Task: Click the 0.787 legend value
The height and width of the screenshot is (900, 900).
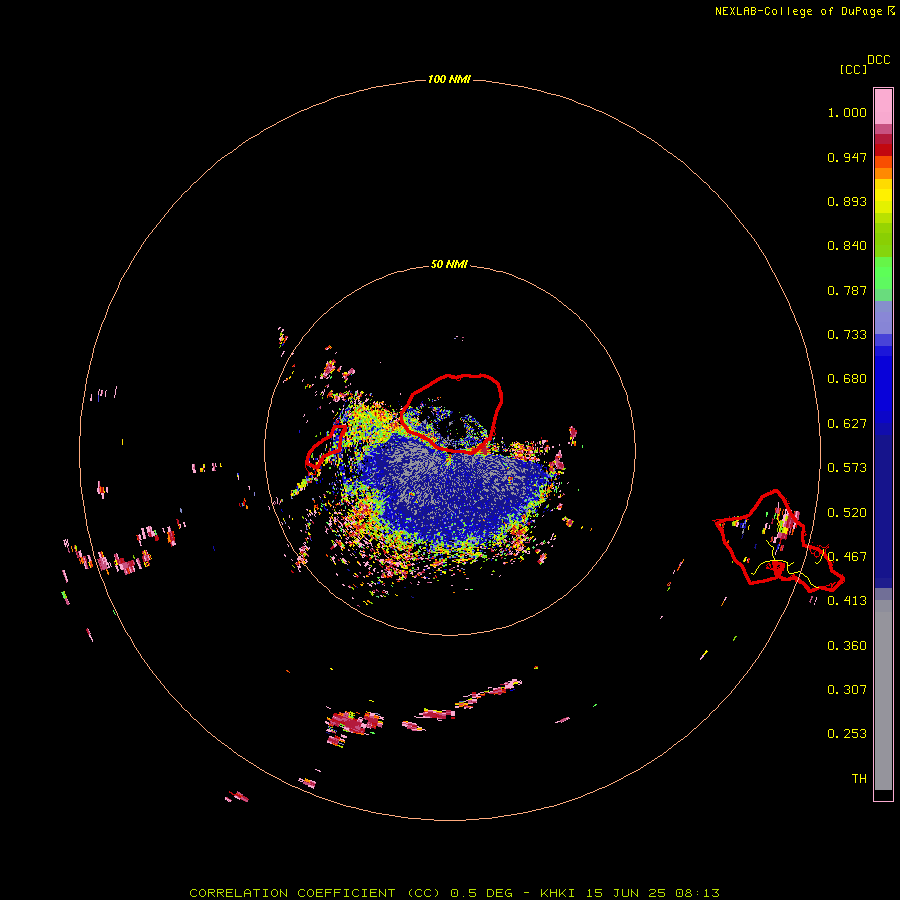Action: (847, 290)
